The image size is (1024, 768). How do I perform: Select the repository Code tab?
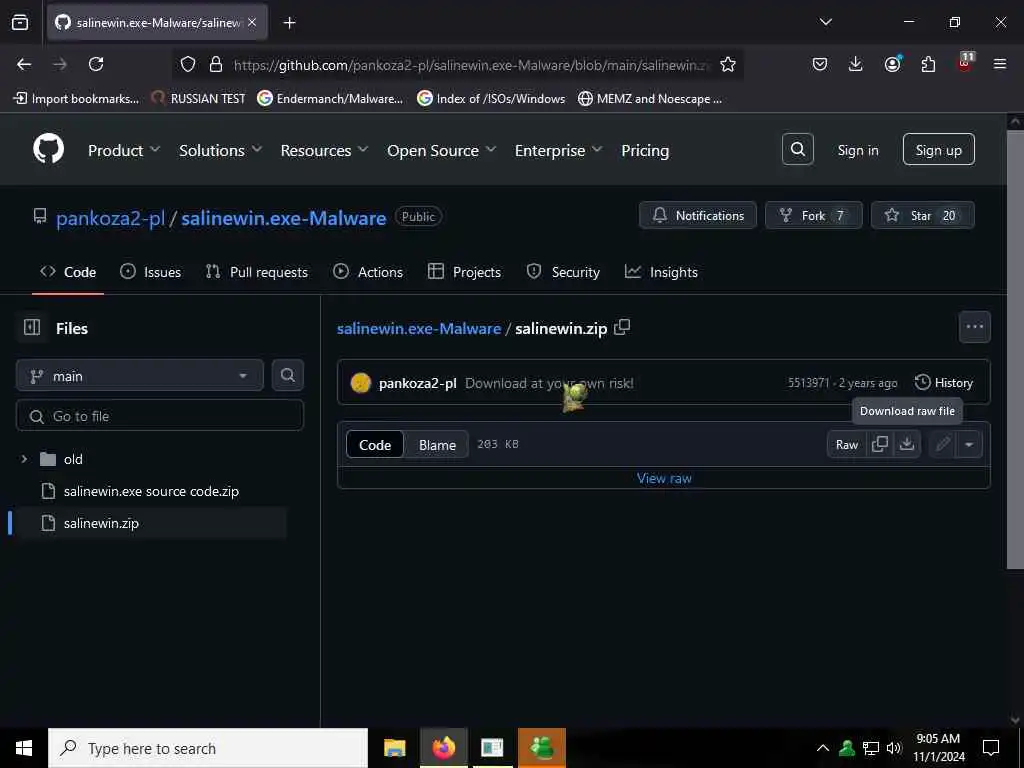[68, 272]
